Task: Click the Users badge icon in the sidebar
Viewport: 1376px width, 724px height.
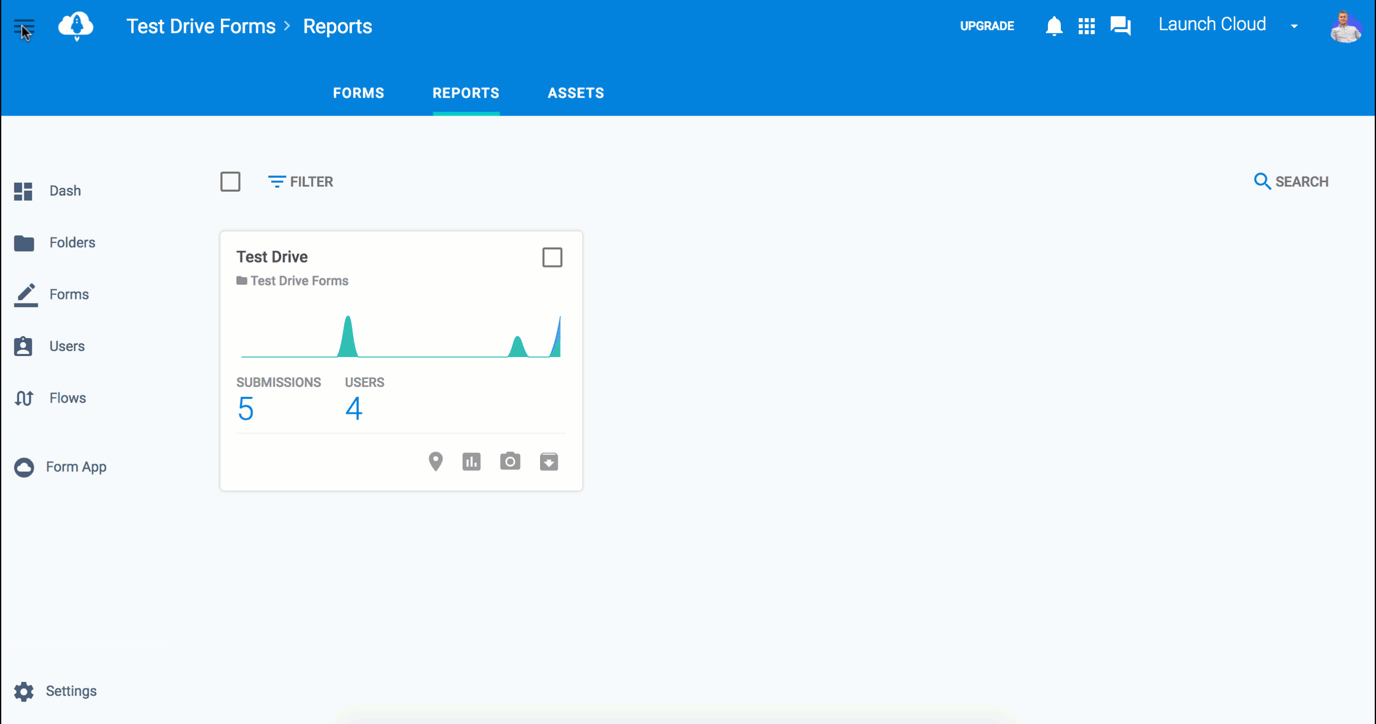Action: (x=24, y=347)
